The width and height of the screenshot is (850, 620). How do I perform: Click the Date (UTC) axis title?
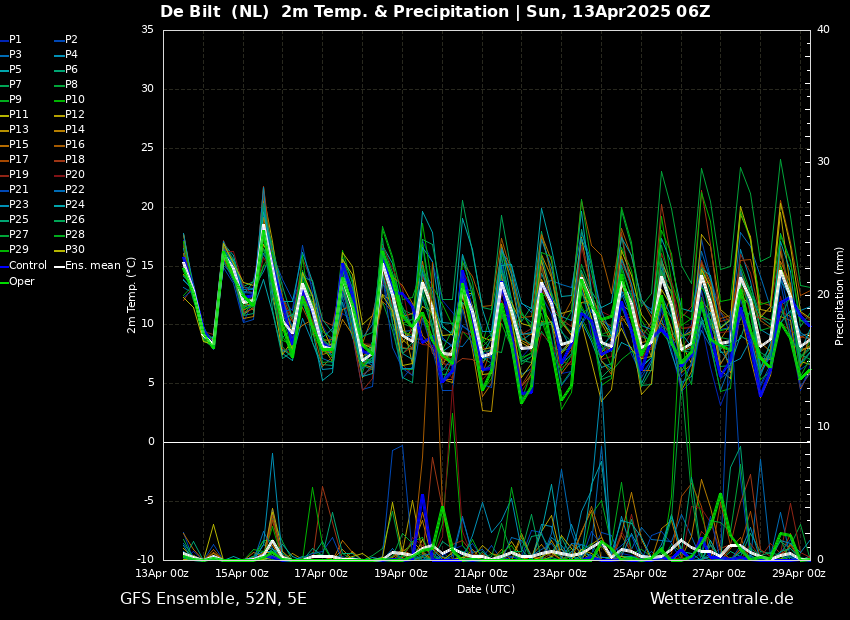pos(486,589)
